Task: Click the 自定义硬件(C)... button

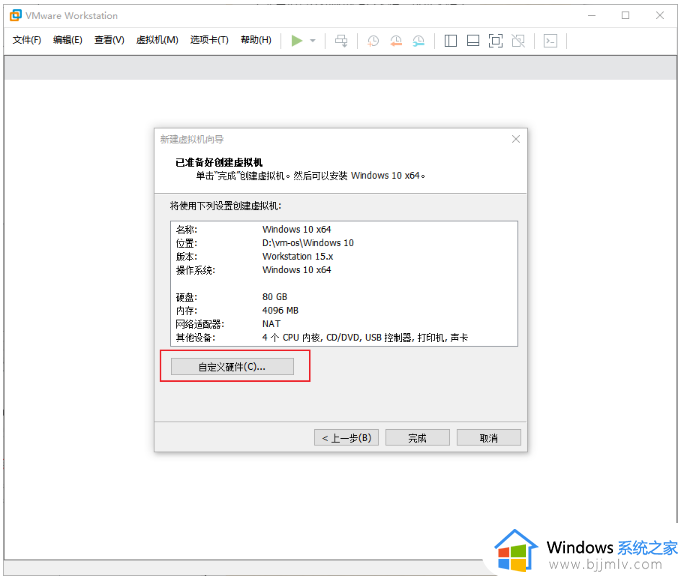Action: click(232, 367)
